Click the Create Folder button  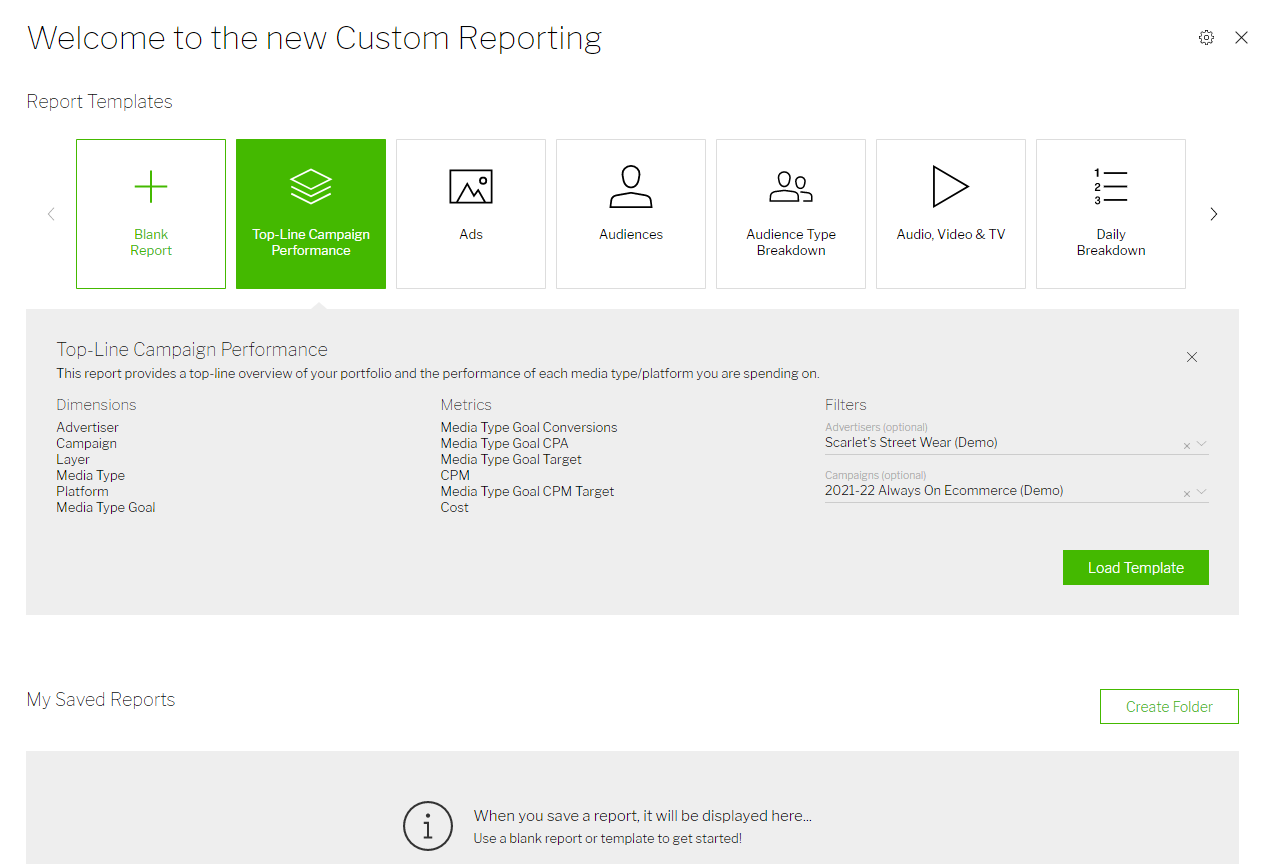click(x=1169, y=706)
